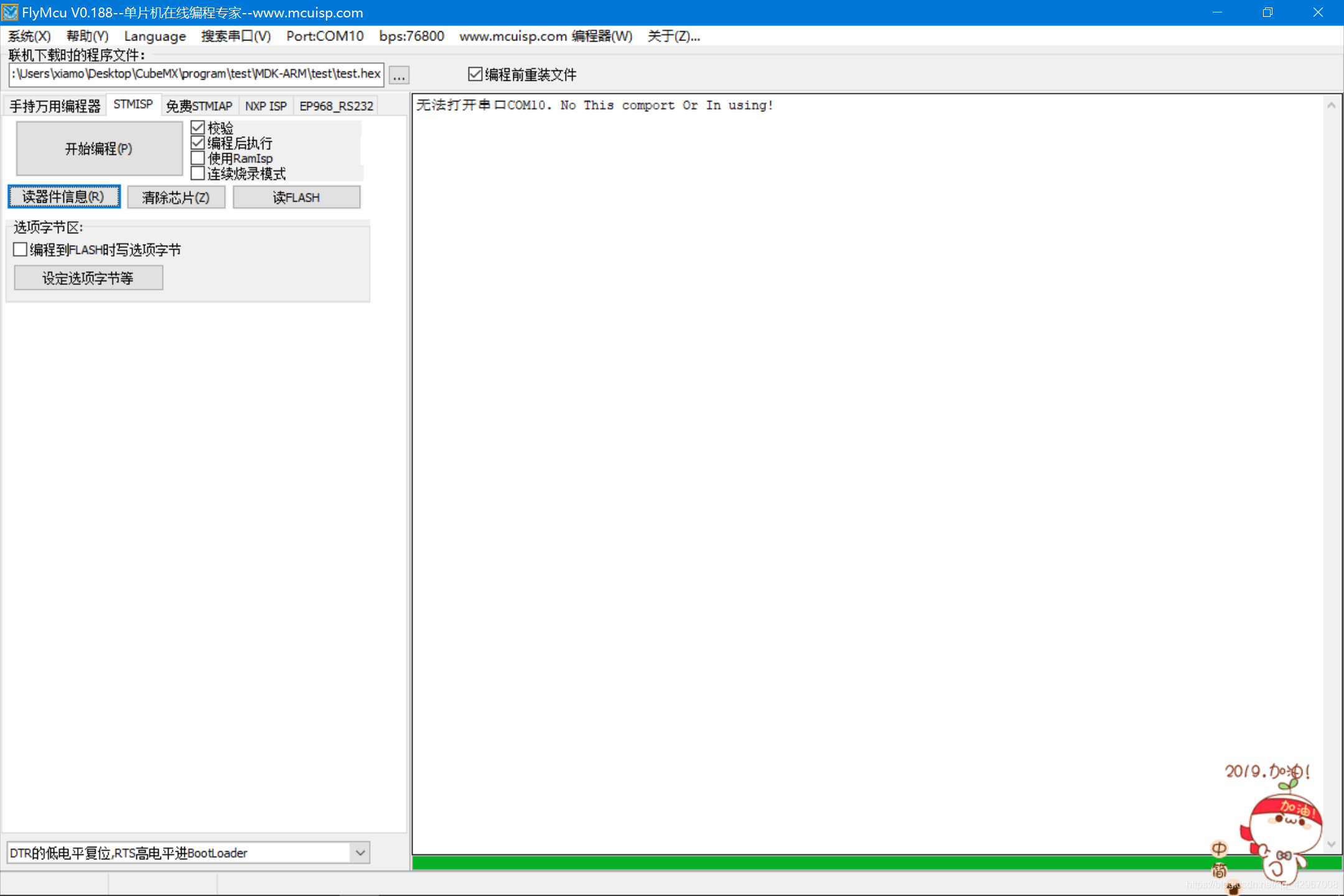Switch to the 免费STMIAP tab
This screenshot has width=1344, height=896.
[199, 106]
